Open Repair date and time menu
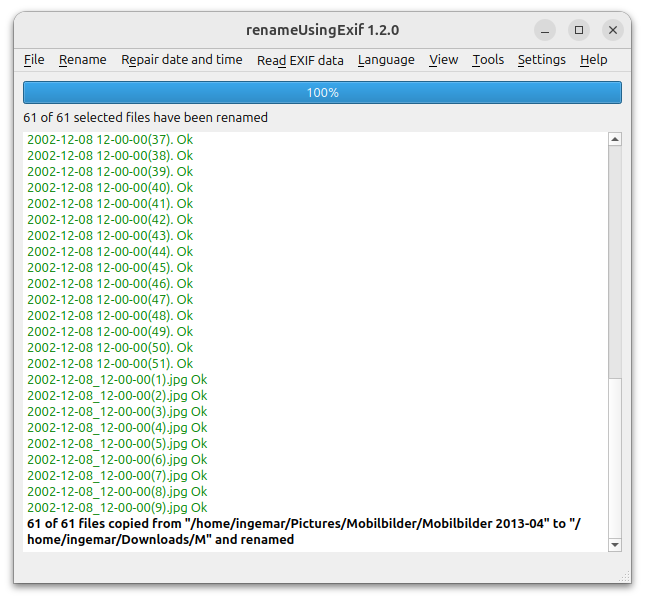The image size is (645, 600). 181,60
